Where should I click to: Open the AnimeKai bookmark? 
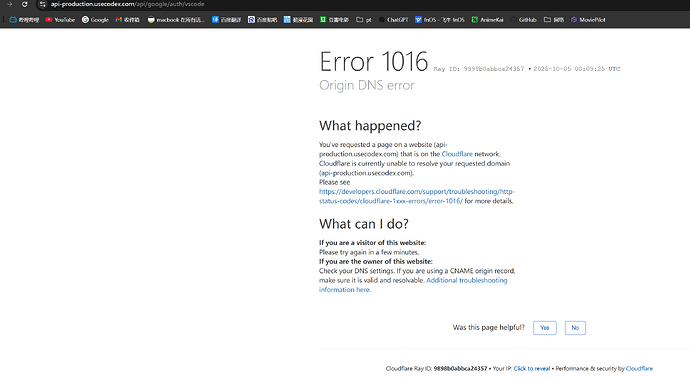(x=488, y=20)
